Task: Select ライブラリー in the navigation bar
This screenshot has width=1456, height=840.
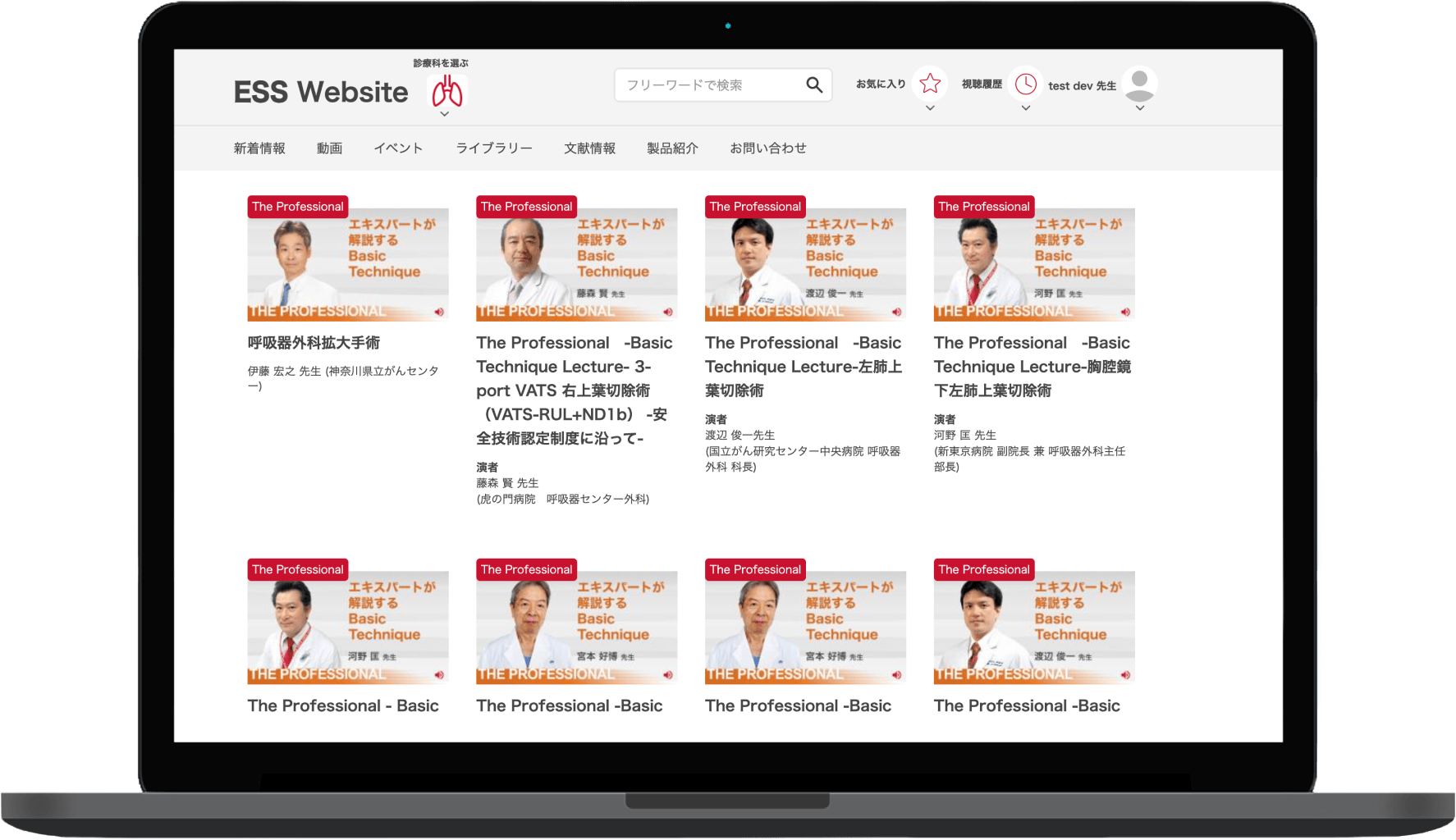Action: pos(494,148)
